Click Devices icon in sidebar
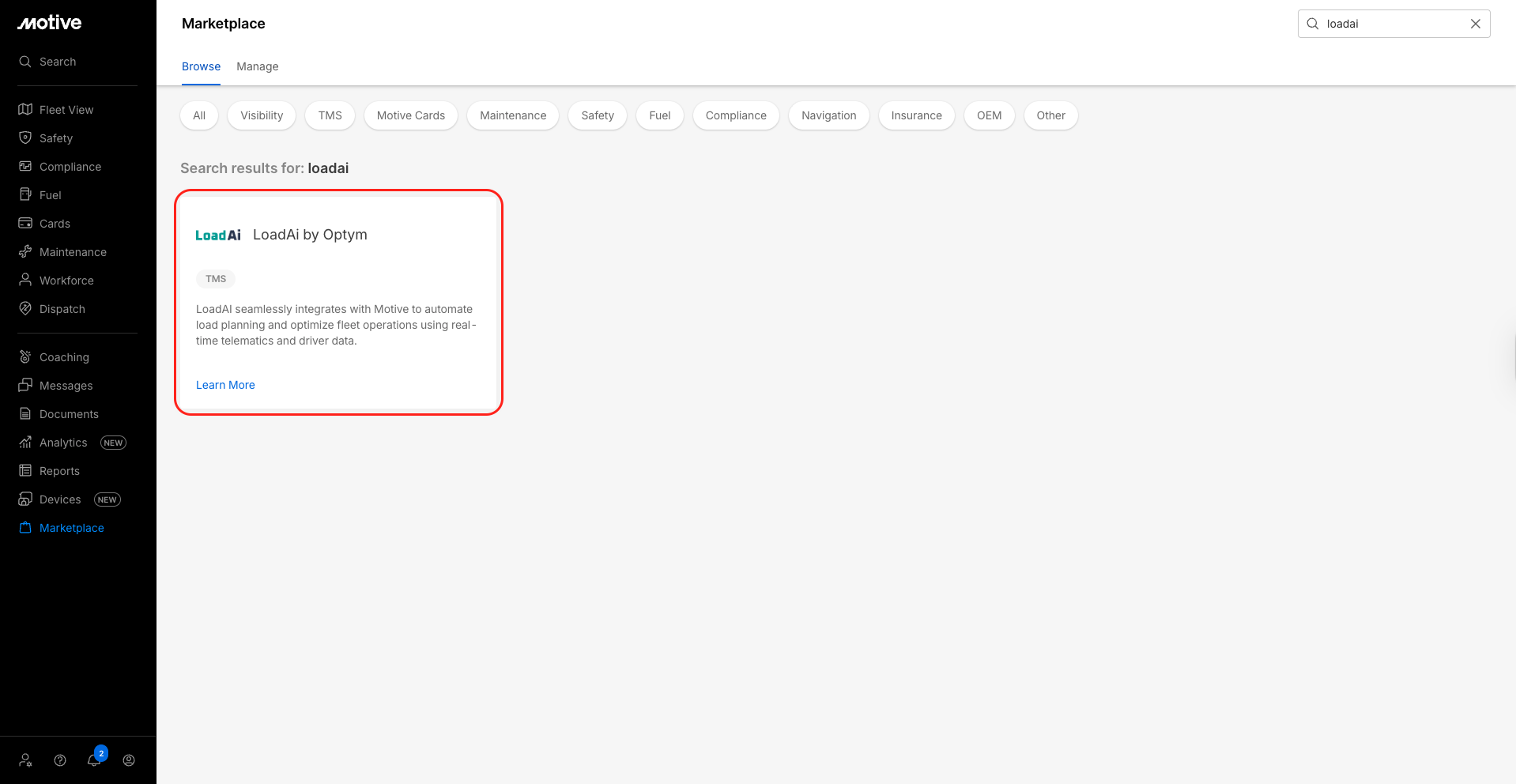Viewport: 1516px width, 784px height. [25, 499]
